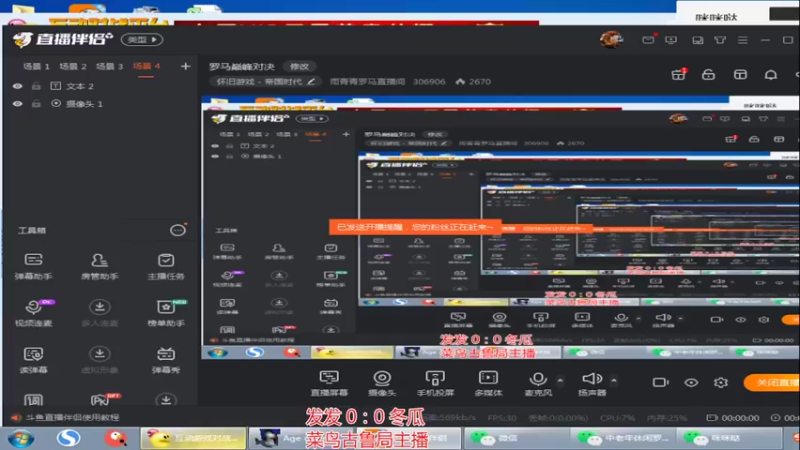Click the popularity value 2670
This screenshot has height=450, width=800.
(x=480, y=82)
